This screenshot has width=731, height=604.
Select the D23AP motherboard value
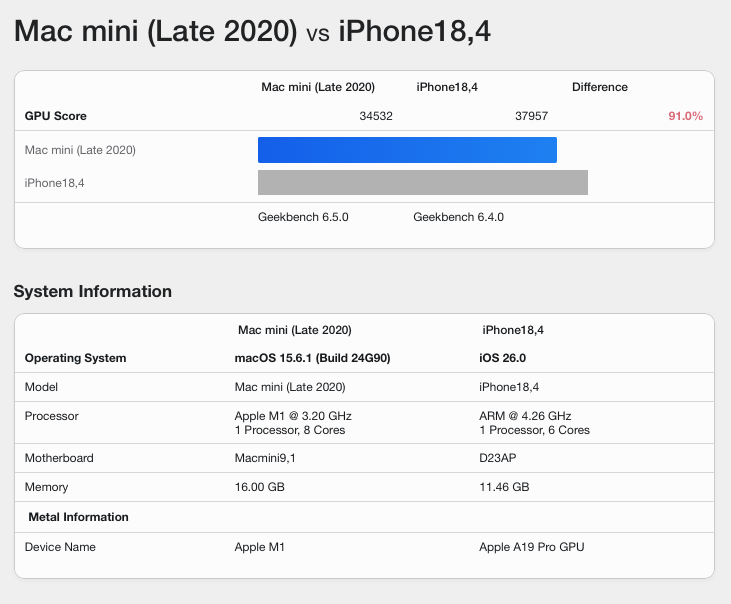point(499,458)
